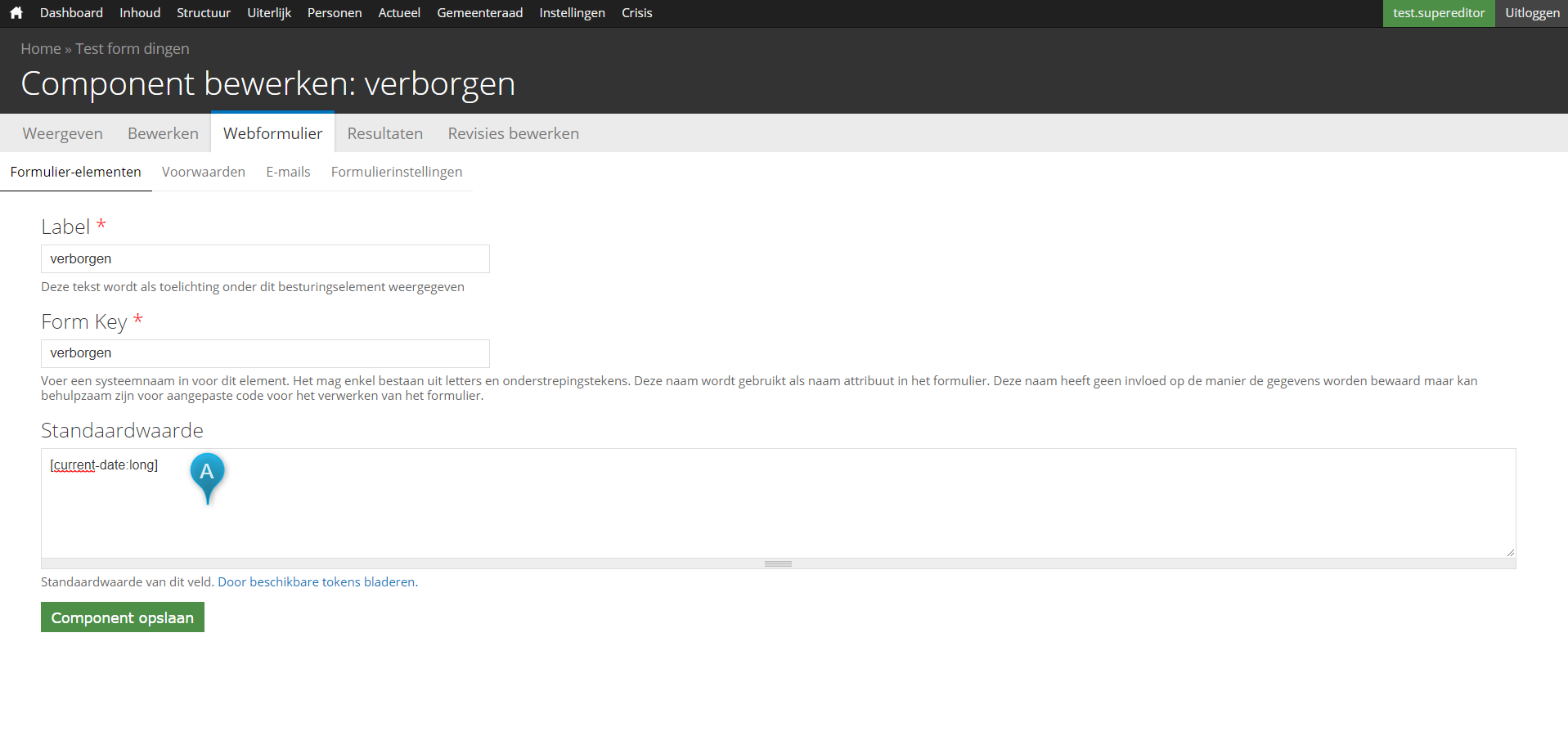The height and width of the screenshot is (745, 1568).
Task: Switch to the Resultaten tab
Action: pos(384,133)
